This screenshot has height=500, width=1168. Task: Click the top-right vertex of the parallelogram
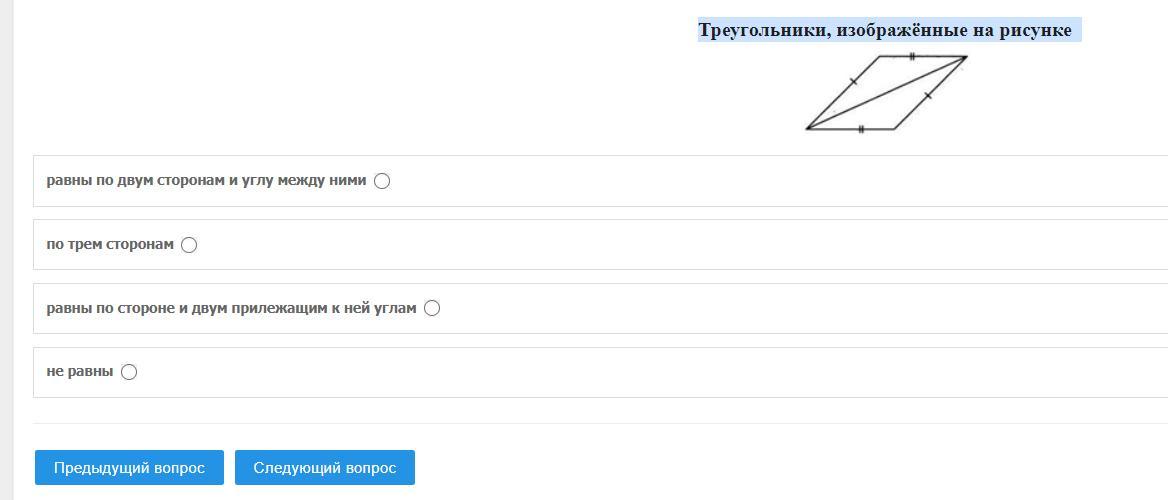tap(966, 57)
